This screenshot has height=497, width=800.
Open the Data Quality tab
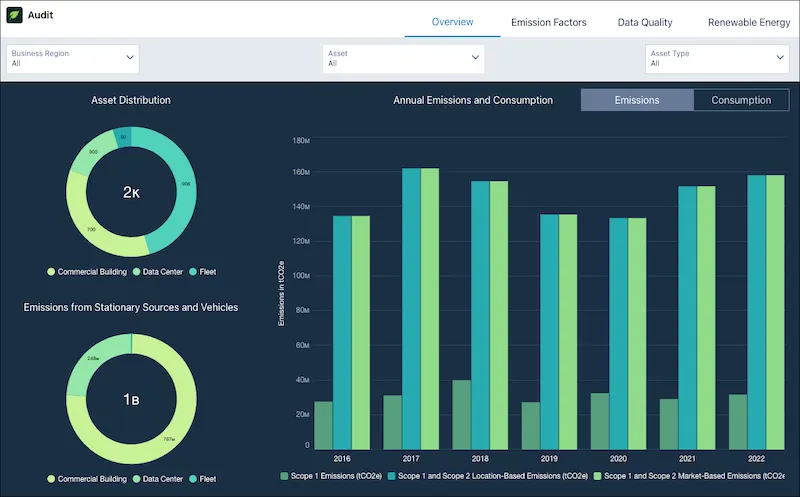coord(645,22)
